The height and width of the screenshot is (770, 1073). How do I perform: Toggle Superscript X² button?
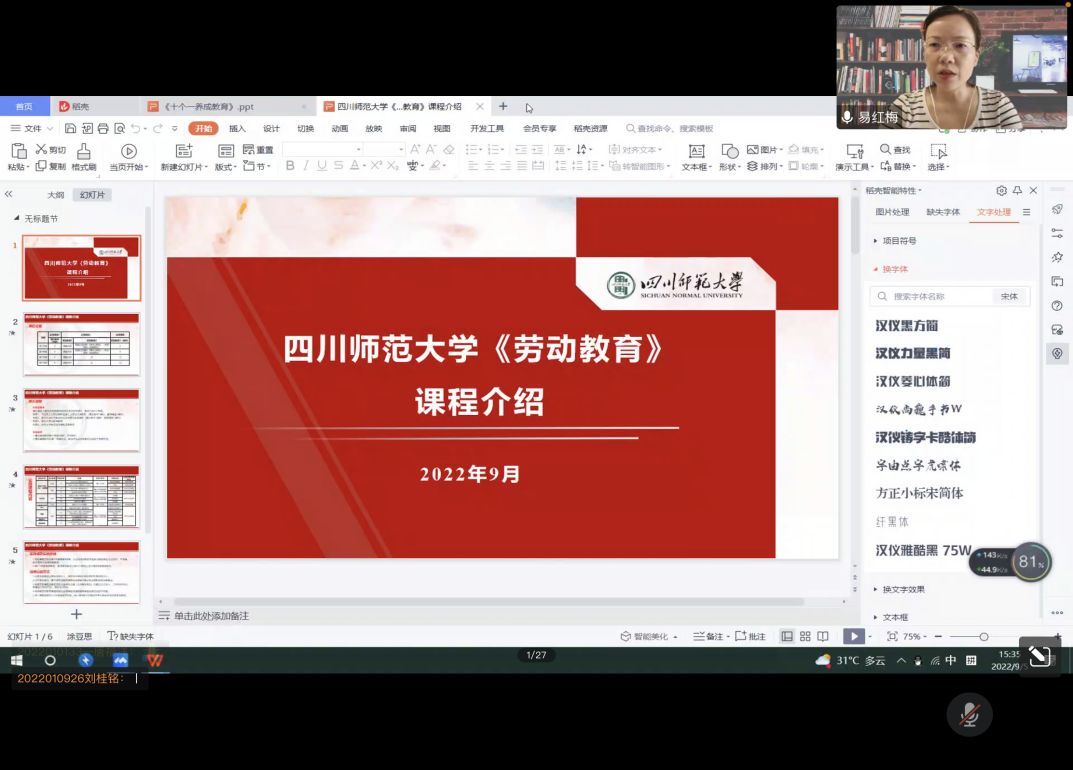[376, 166]
